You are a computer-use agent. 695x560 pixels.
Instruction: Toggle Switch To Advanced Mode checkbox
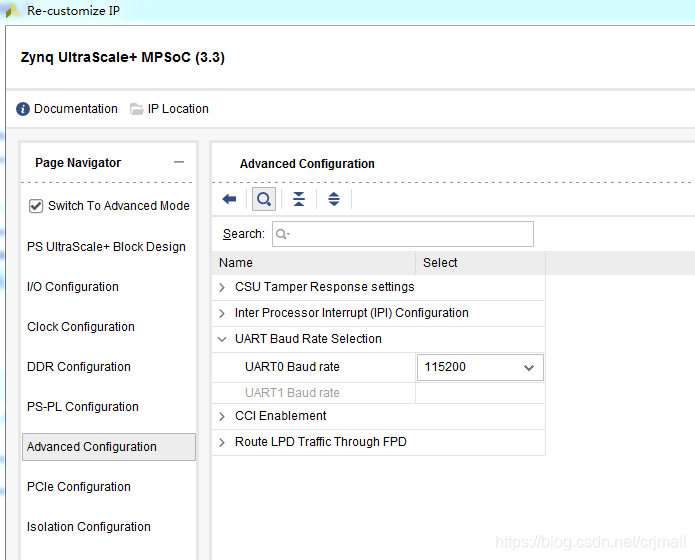tap(36, 206)
